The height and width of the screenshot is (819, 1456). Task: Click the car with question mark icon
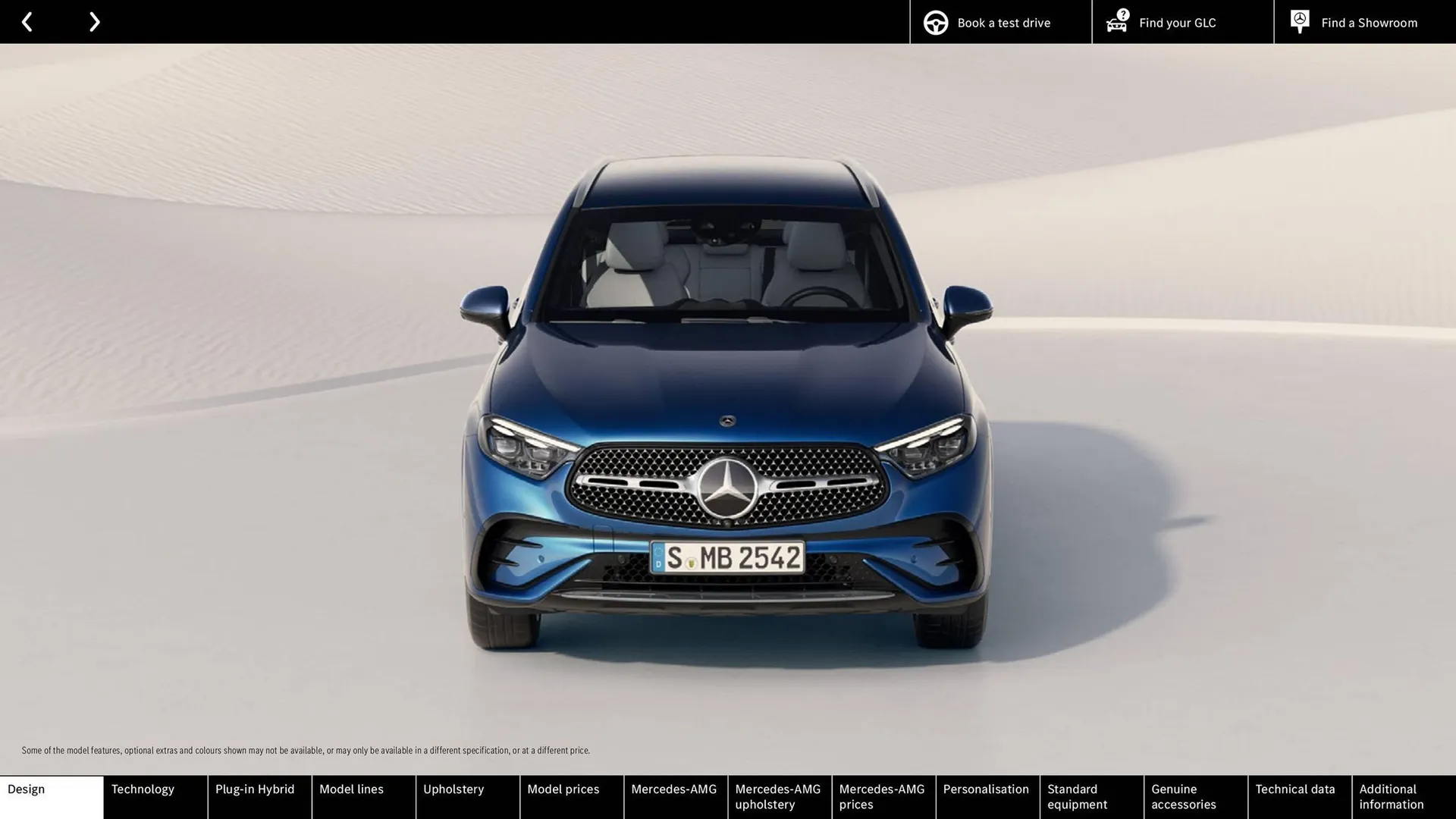click(1116, 22)
